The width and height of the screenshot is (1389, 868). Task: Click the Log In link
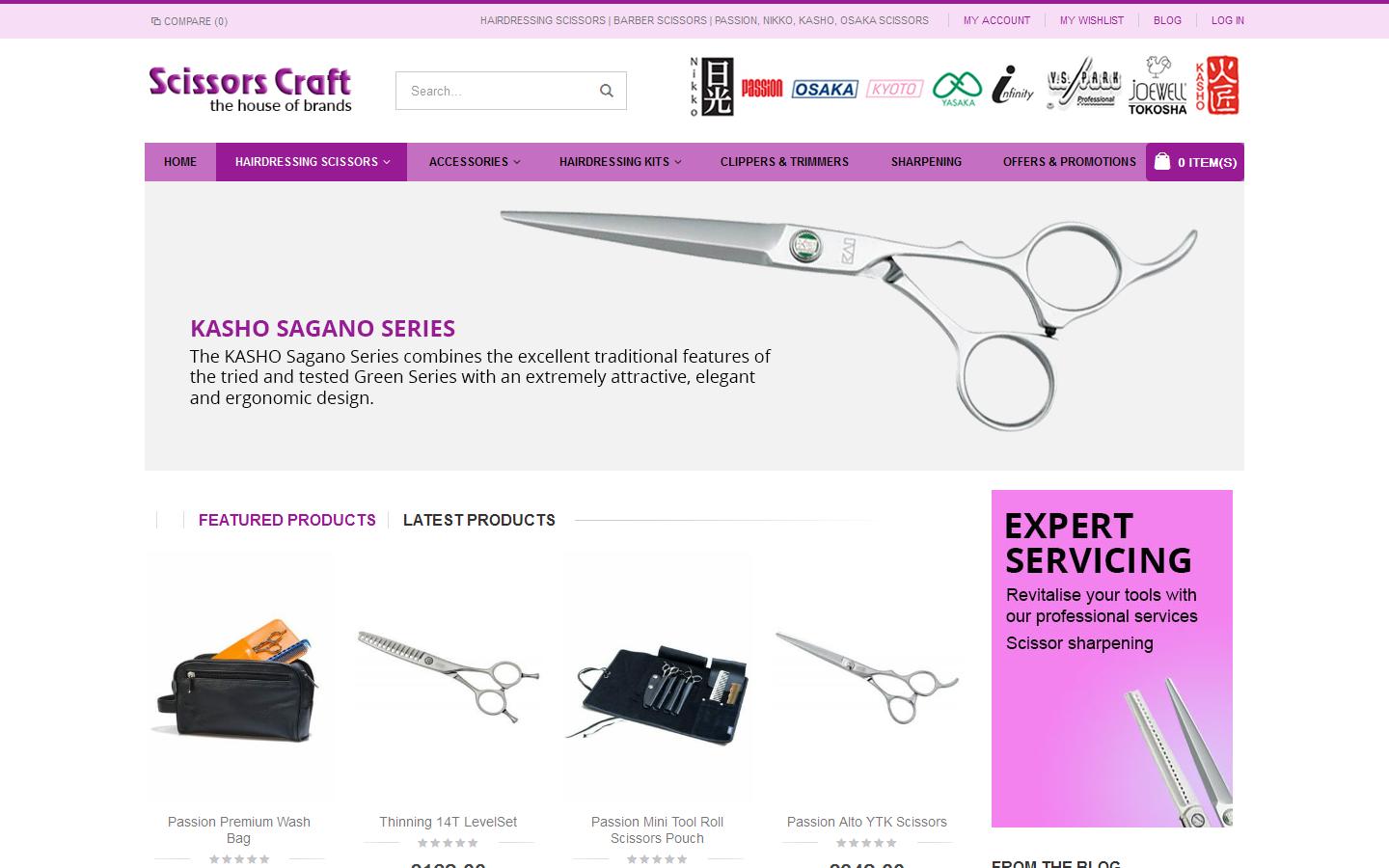coord(1228,20)
